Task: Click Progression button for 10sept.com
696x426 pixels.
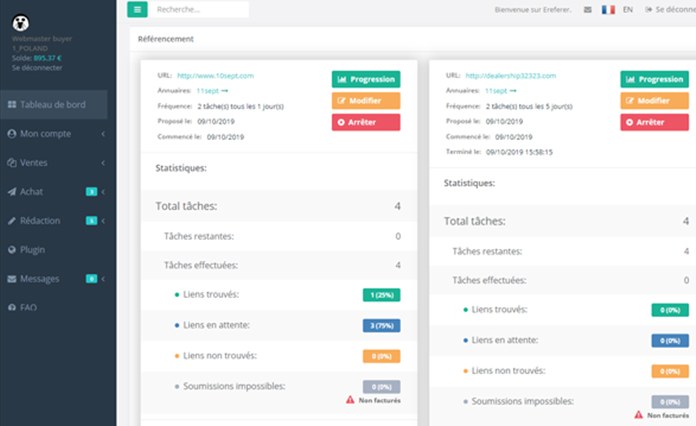Action: click(x=366, y=79)
